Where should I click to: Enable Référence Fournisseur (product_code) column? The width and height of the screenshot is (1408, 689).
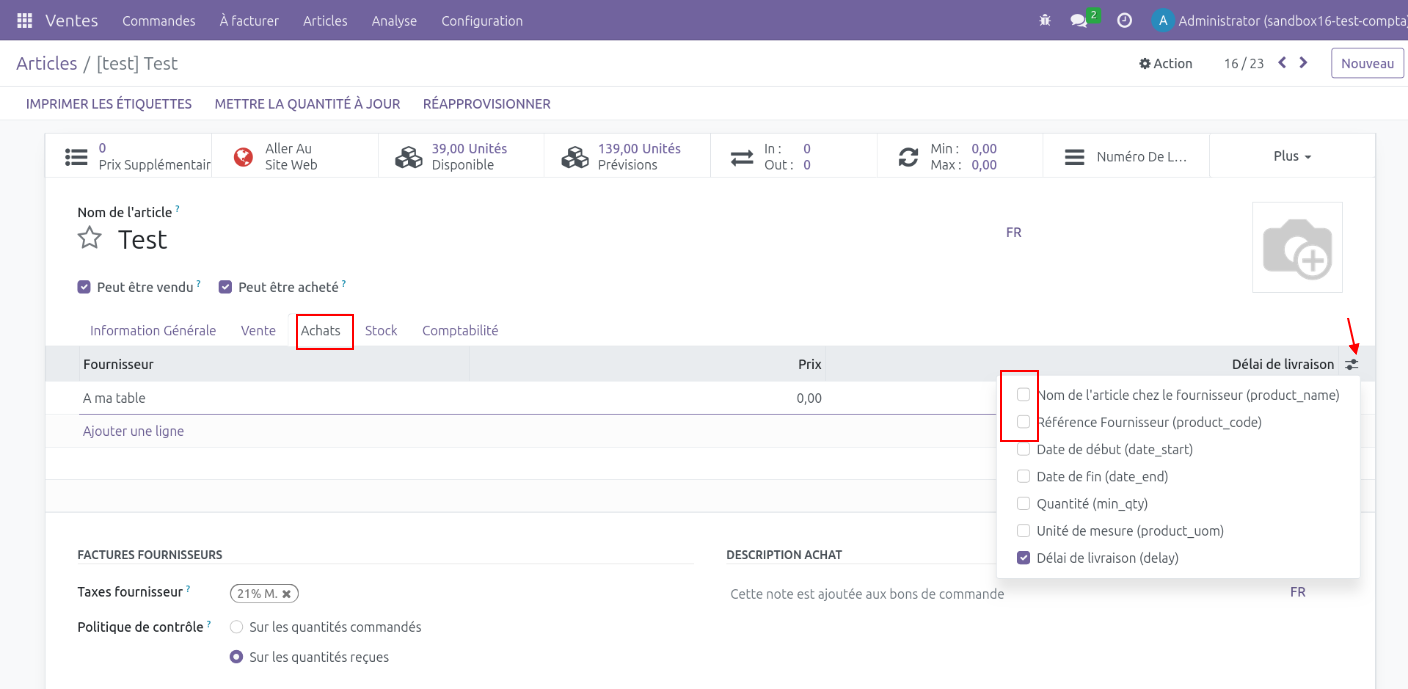coord(1023,422)
